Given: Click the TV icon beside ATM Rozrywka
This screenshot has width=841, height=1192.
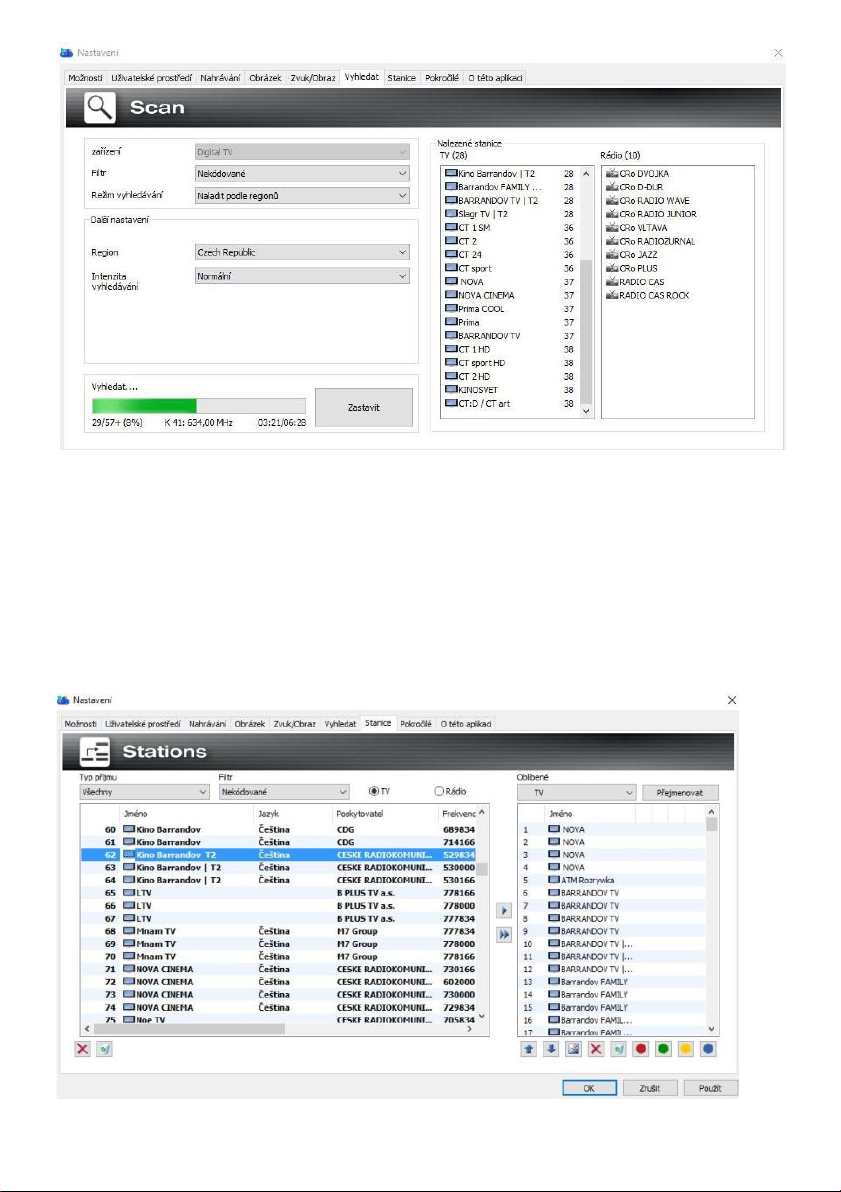Looking at the screenshot, I should [554, 880].
